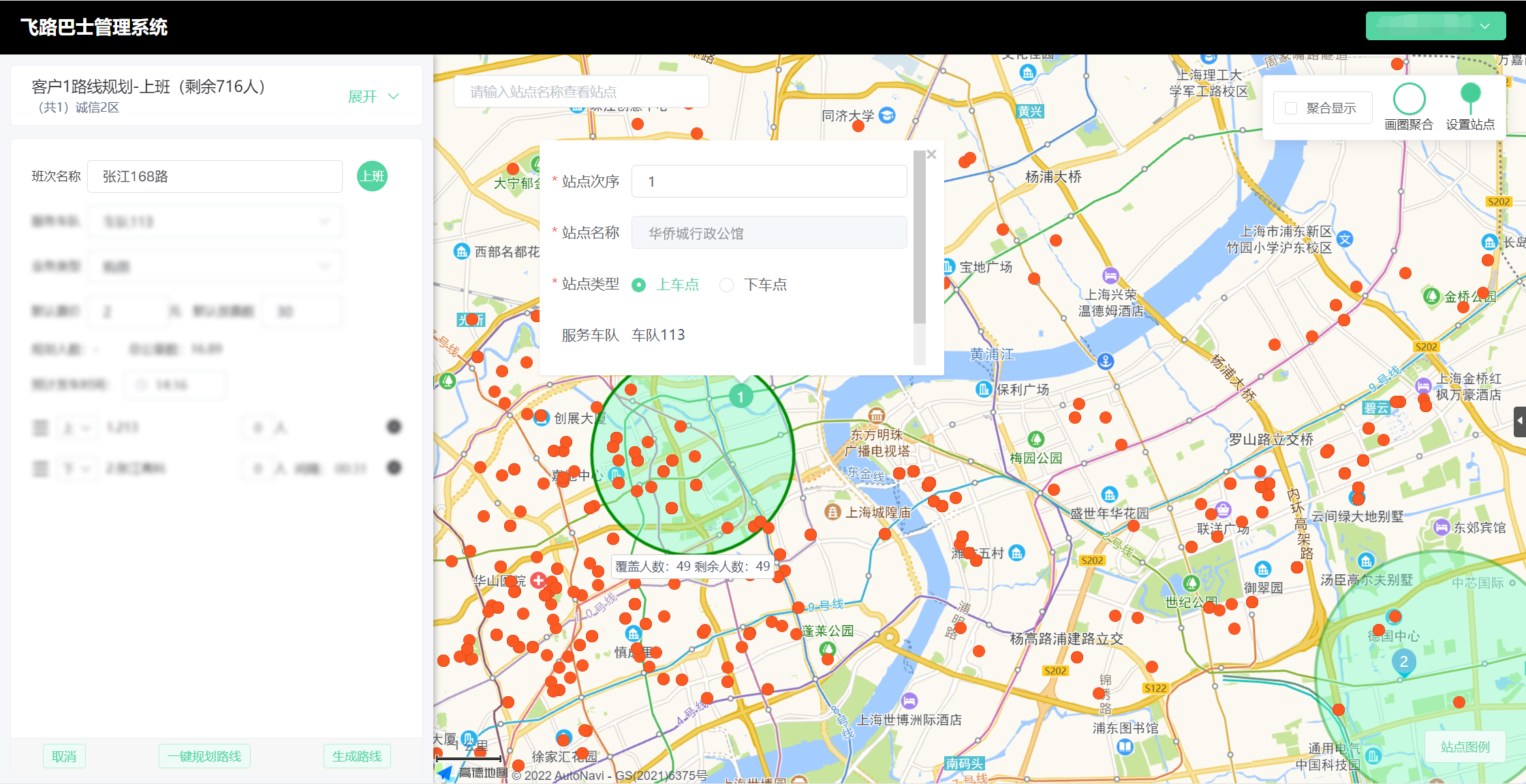The image size is (1526, 784).
Task: Click the 御翠园 residence icon
Action: [1263, 569]
